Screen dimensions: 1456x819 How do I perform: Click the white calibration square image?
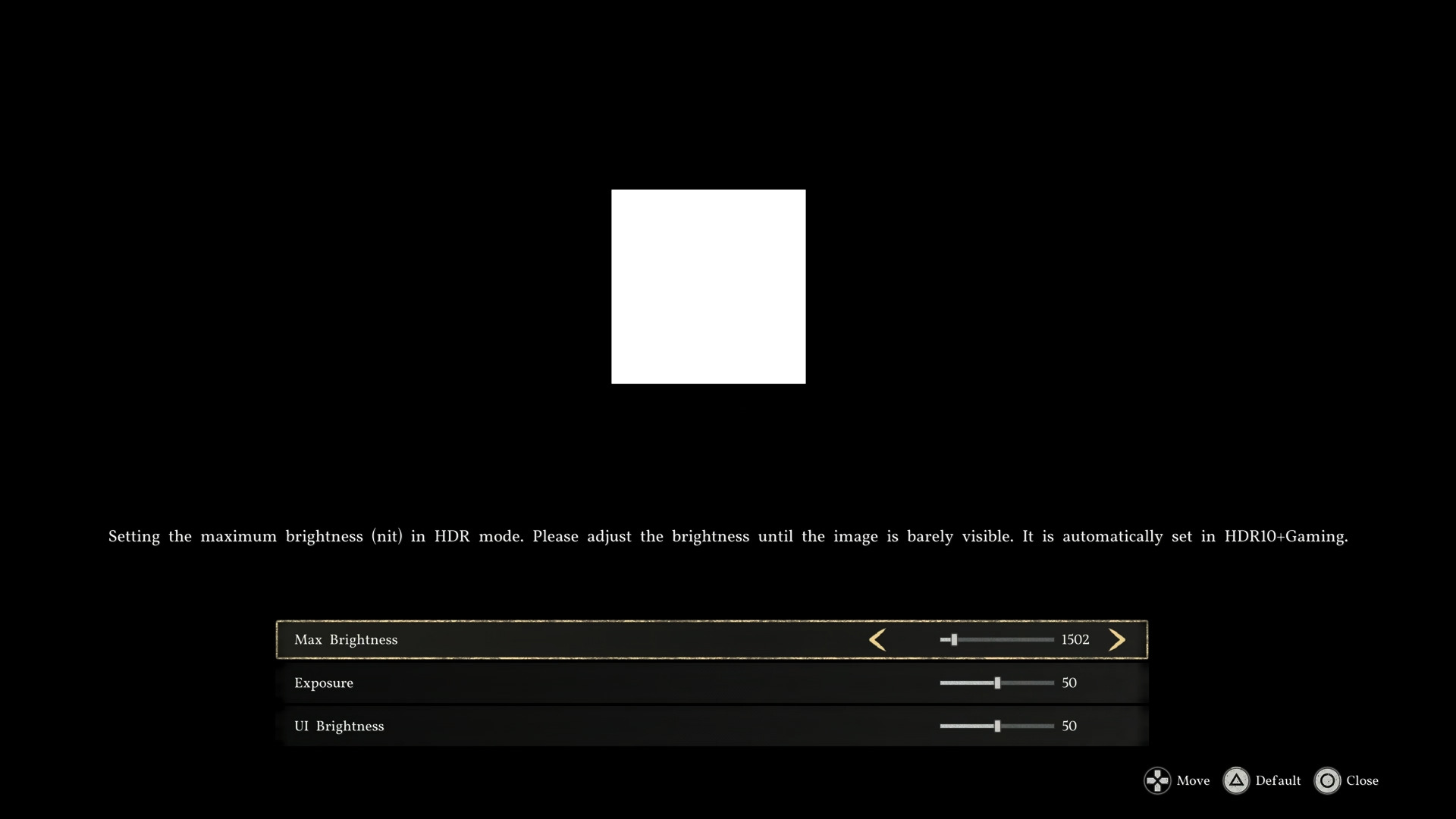[708, 287]
